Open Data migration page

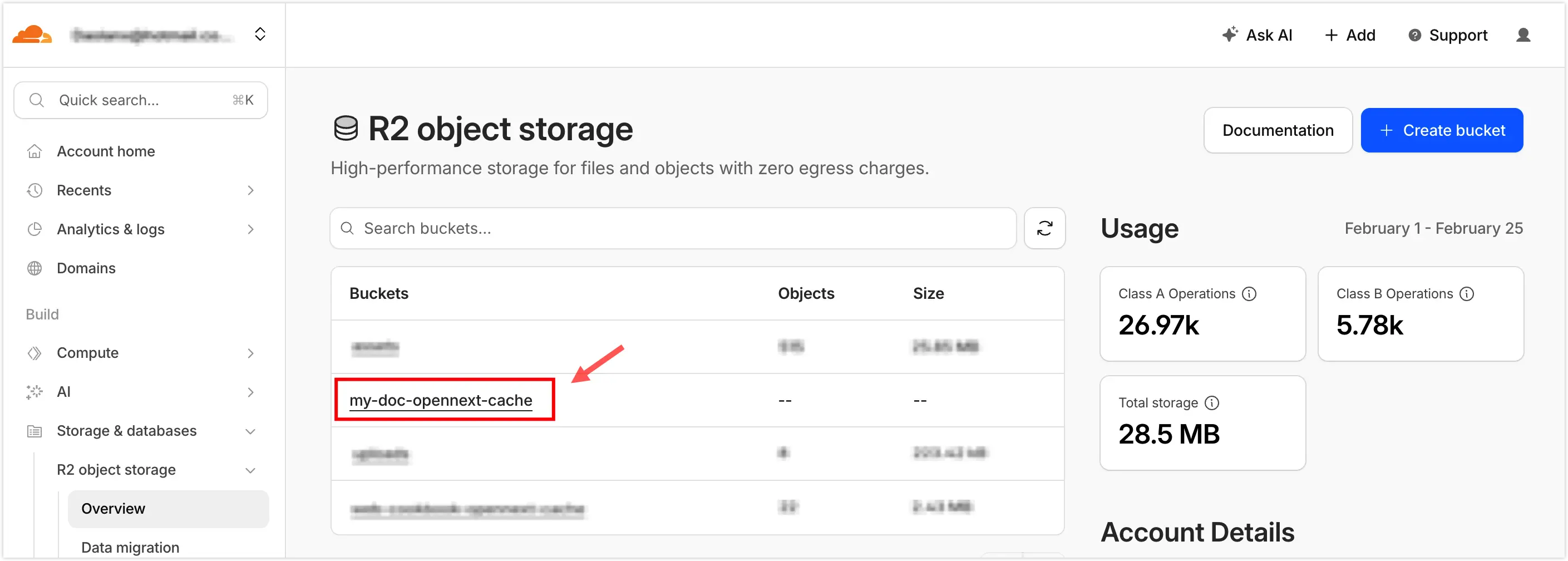pyautogui.click(x=130, y=547)
